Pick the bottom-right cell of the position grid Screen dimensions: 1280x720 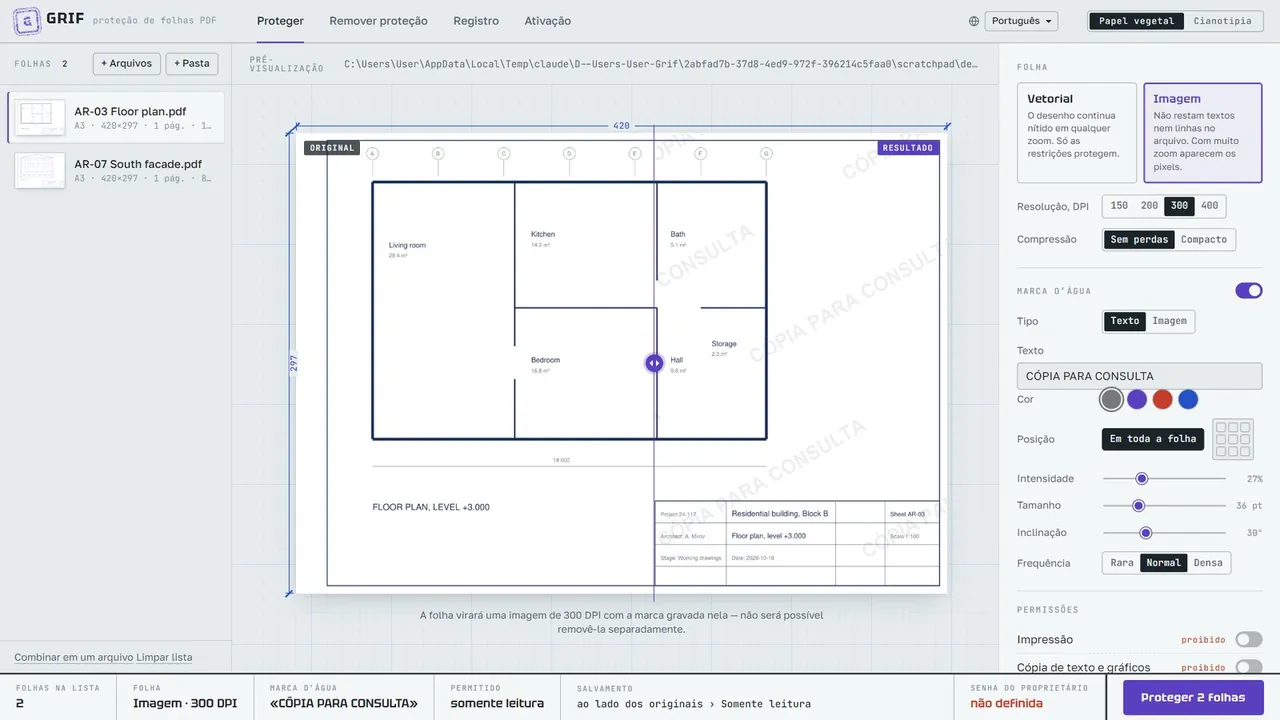click(1244, 450)
